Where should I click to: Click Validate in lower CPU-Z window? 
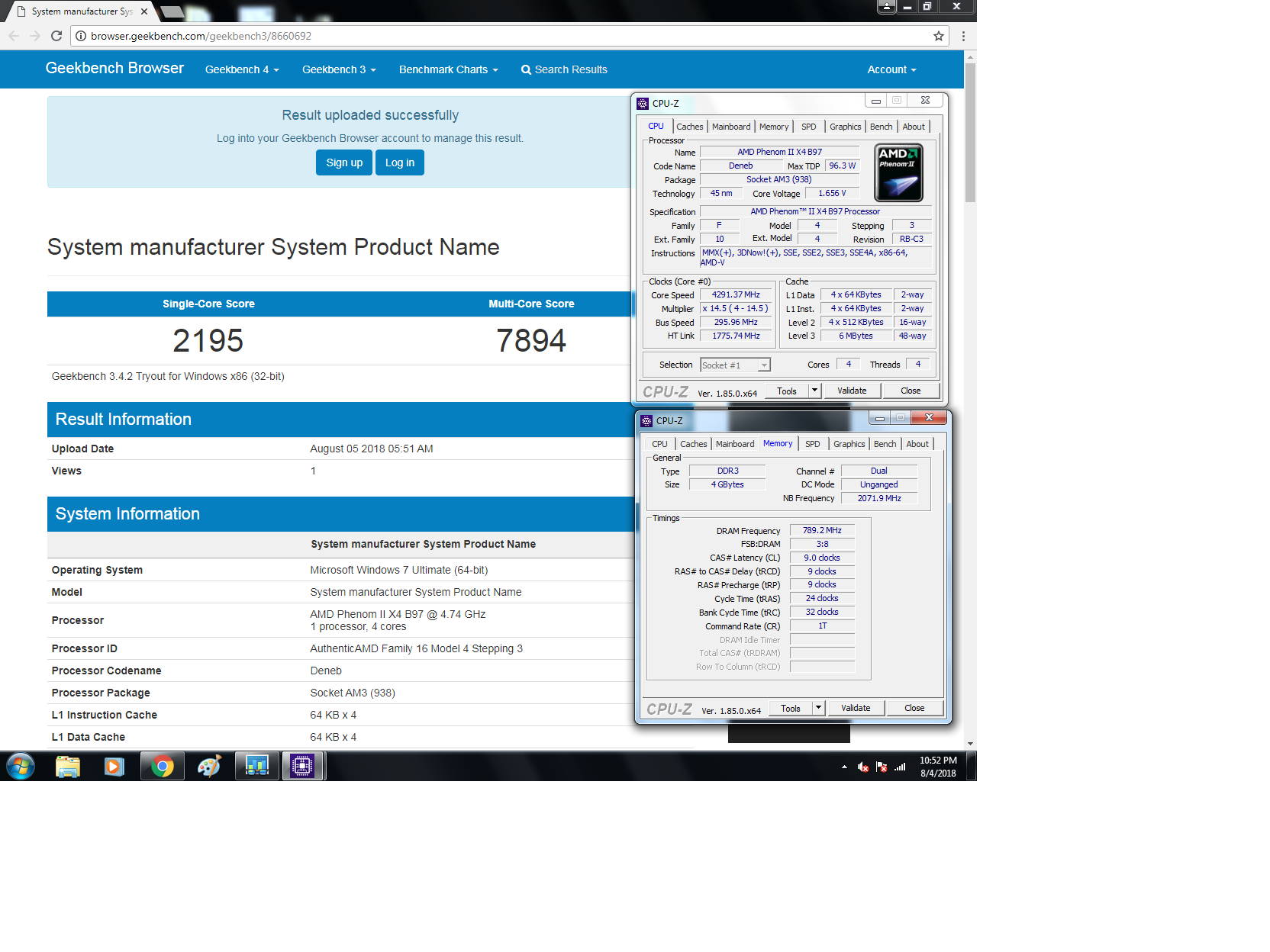click(856, 708)
